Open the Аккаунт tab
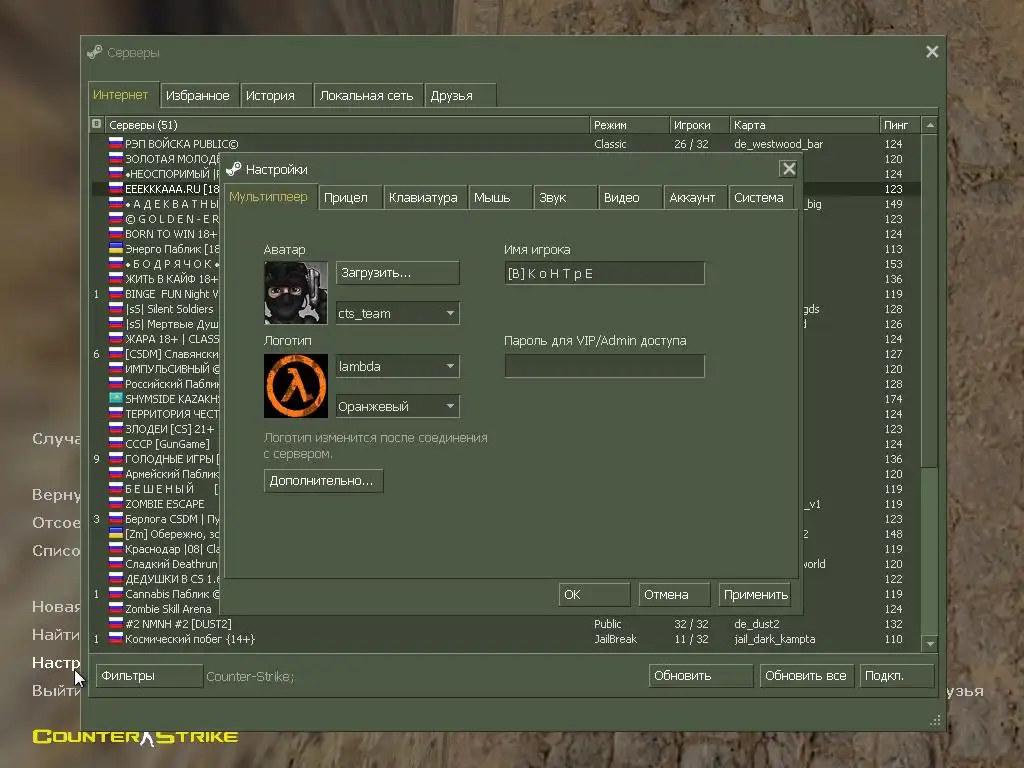The width and height of the screenshot is (1024, 768). point(695,197)
